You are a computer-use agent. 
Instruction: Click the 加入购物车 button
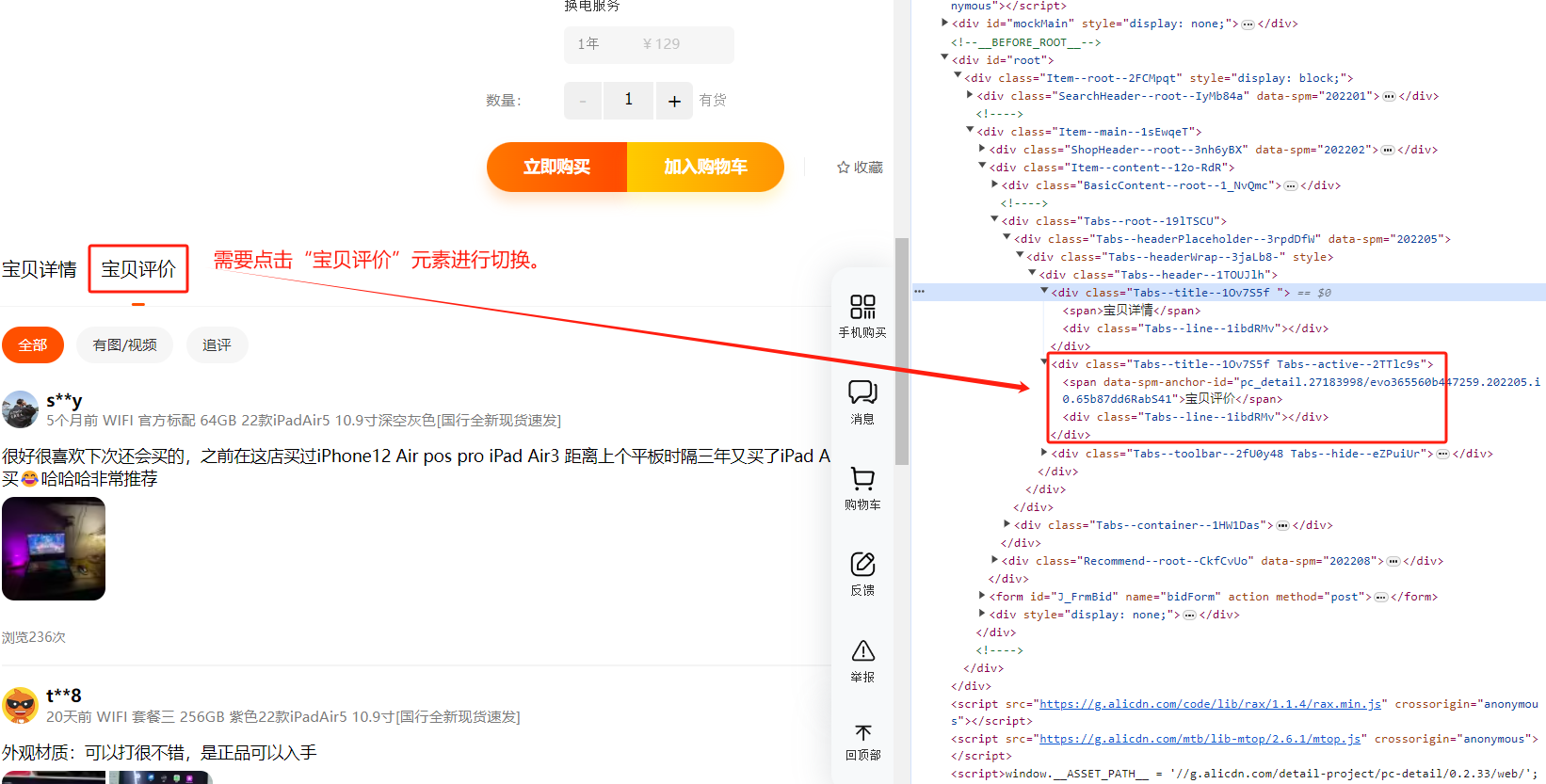[x=705, y=168]
